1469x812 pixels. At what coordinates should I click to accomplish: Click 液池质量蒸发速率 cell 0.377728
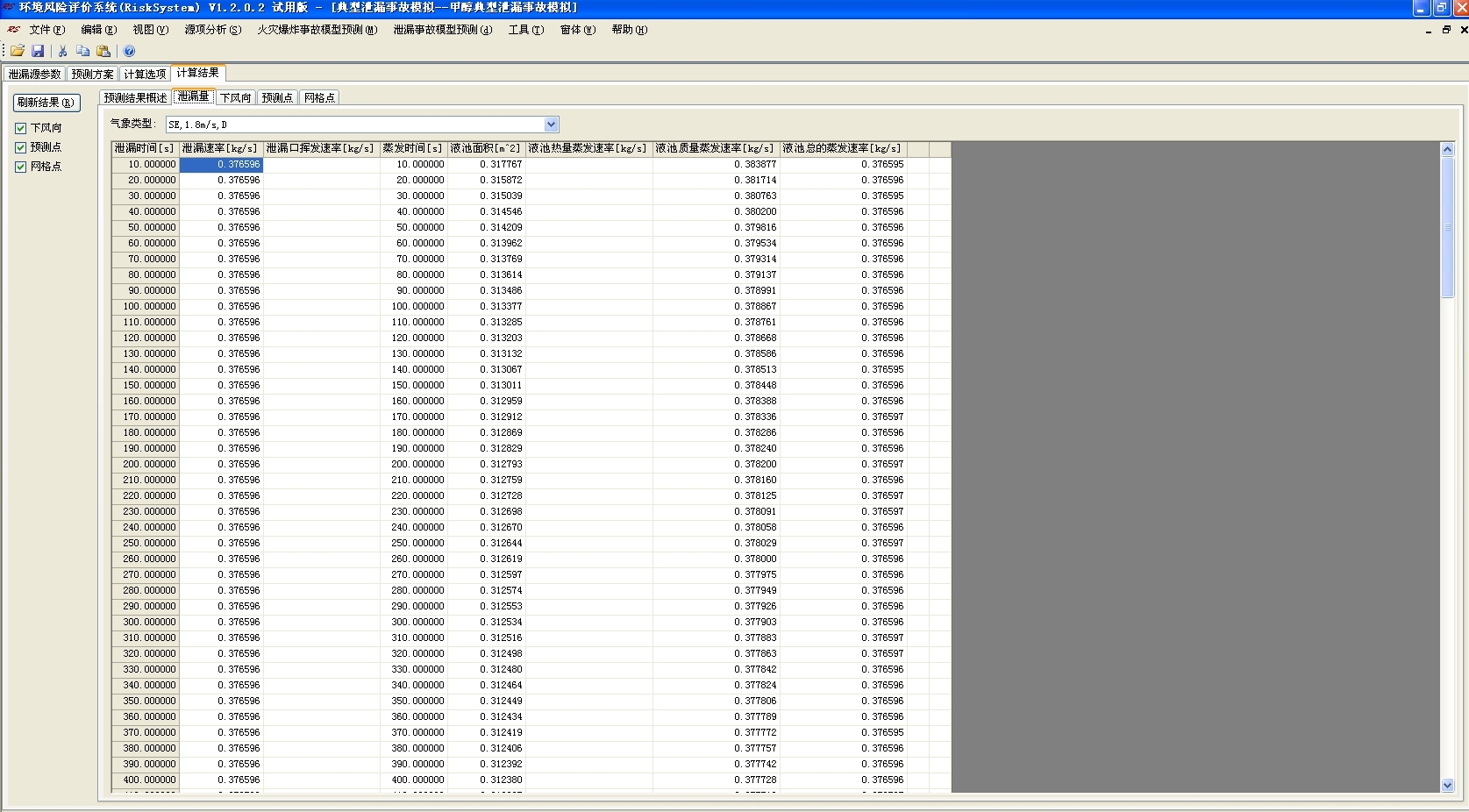pyautogui.click(x=716, y=780)
